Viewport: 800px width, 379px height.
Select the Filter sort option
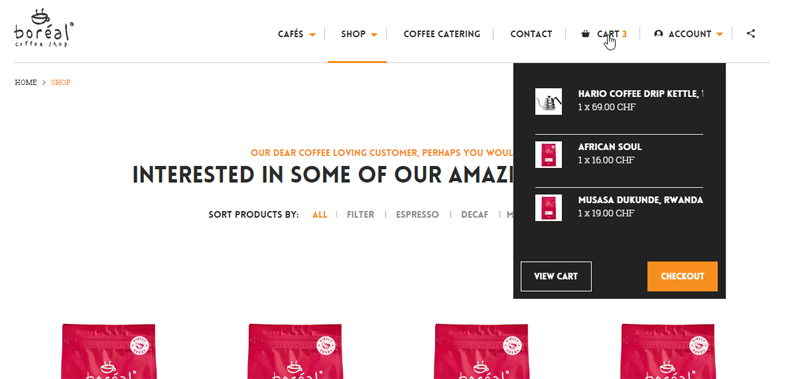(x=361, y=215)
